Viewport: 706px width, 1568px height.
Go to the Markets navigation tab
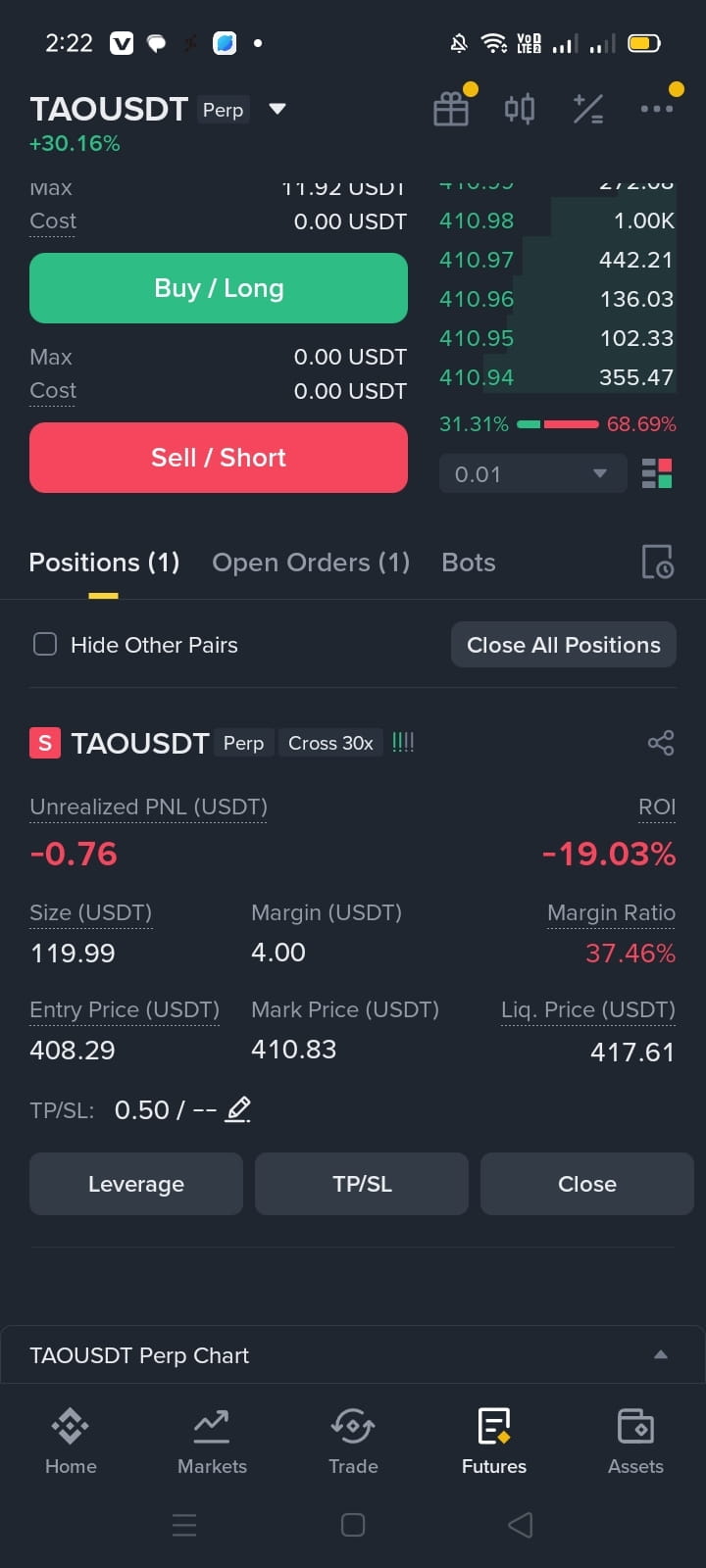pyautogui.click(x=212, y=1441)
